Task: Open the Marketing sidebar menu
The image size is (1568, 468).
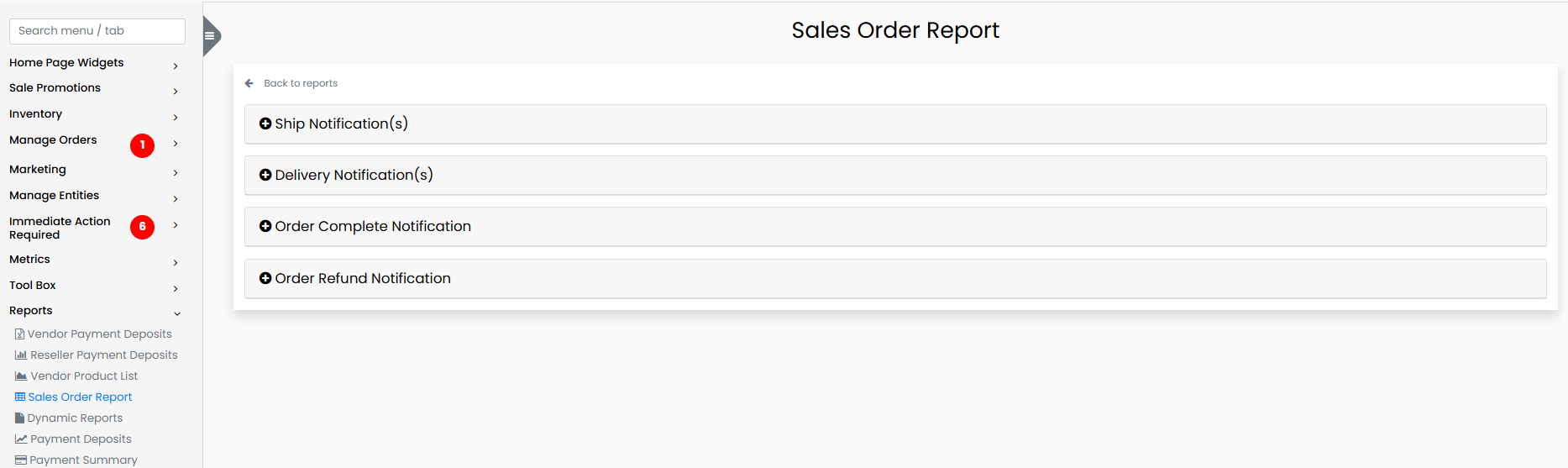Action: pyautogui.click(x=38, y=170)
